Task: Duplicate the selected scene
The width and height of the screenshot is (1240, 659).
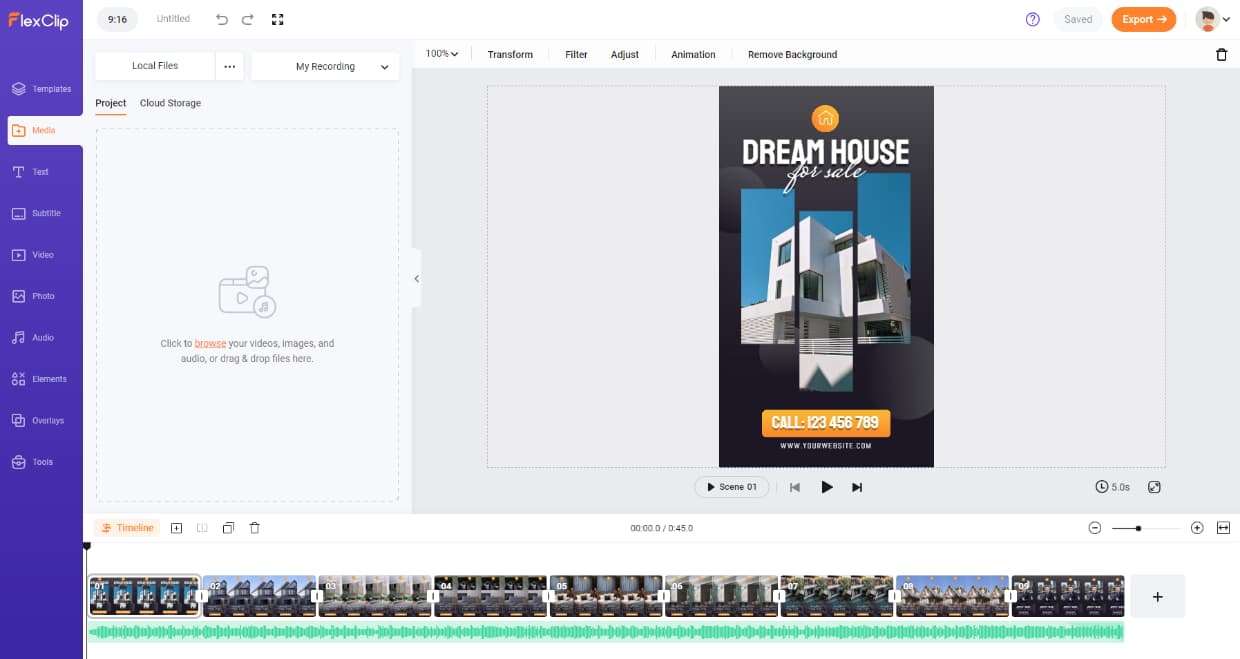Action: pyautogui.click(x=228, y=528)
